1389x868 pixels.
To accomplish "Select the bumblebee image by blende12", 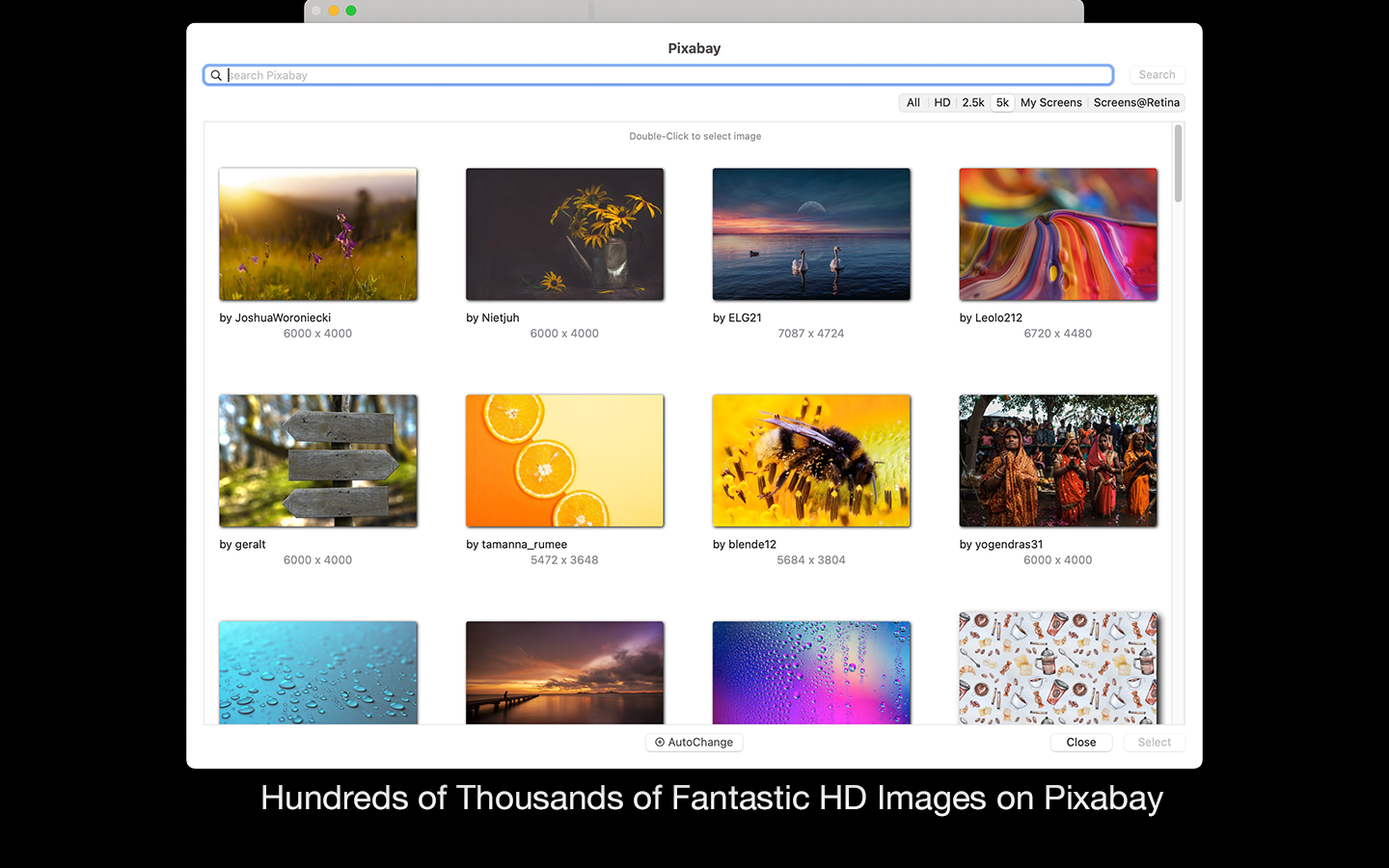I will (x=811, y=461).
